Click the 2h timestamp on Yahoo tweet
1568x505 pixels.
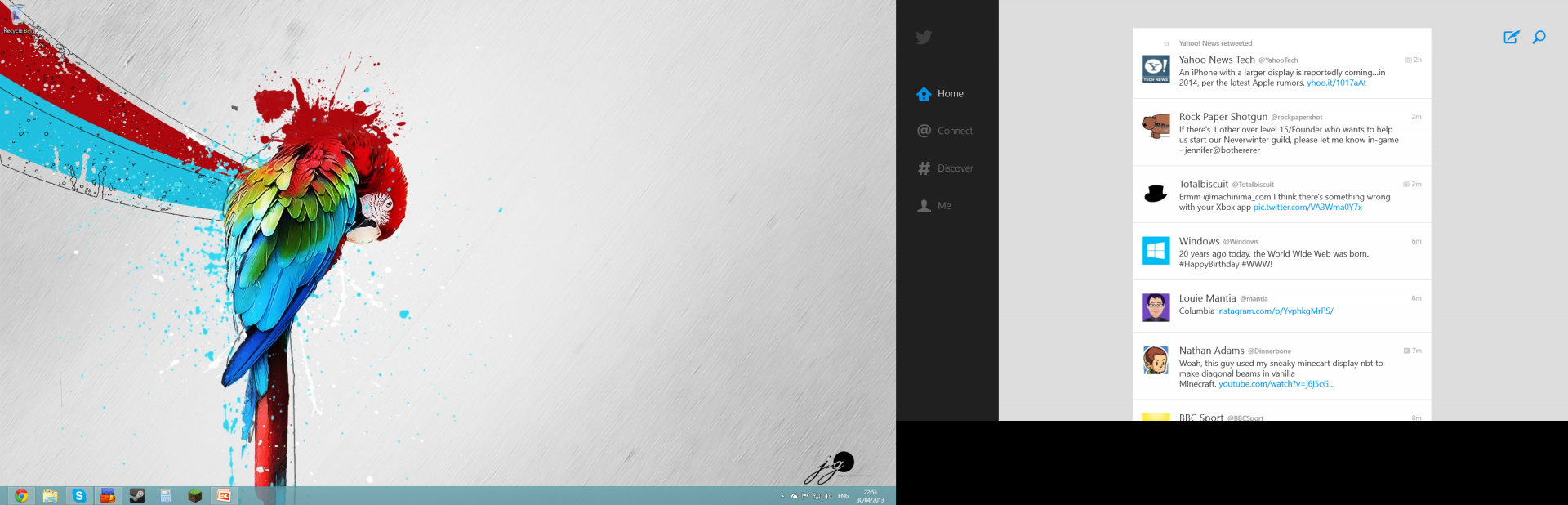point(1418,60)
